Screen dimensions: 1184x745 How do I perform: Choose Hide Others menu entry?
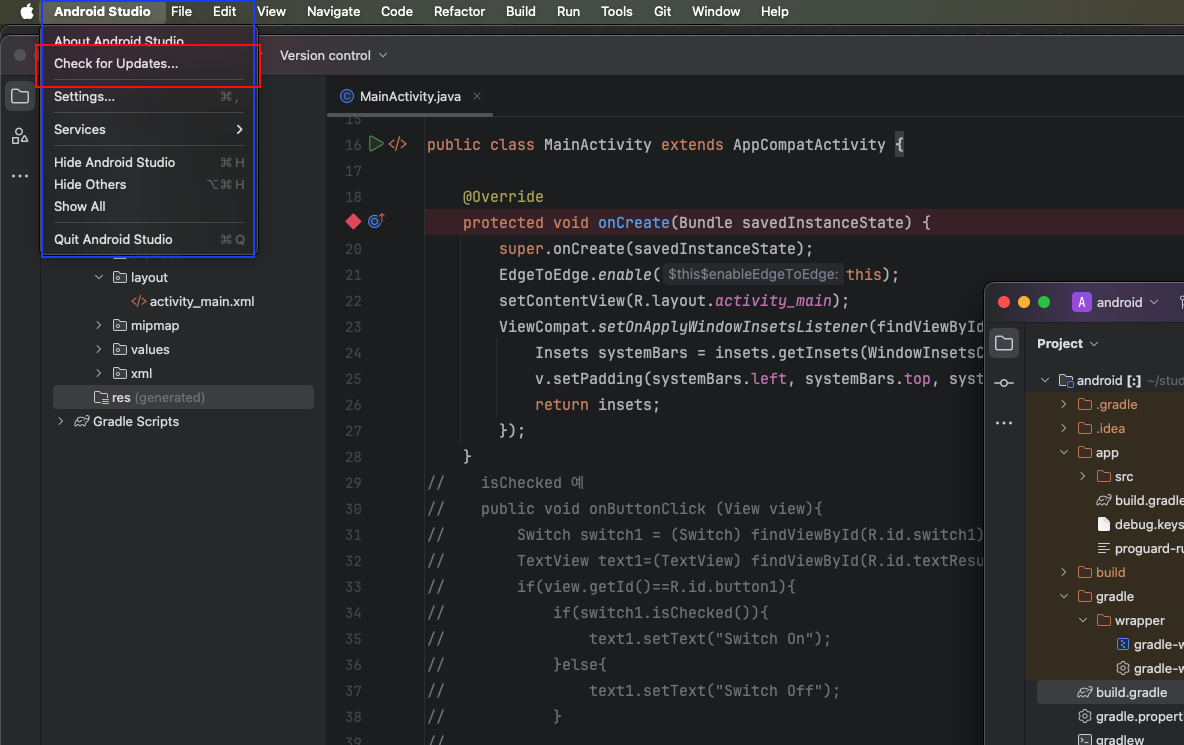pos(149,184)
